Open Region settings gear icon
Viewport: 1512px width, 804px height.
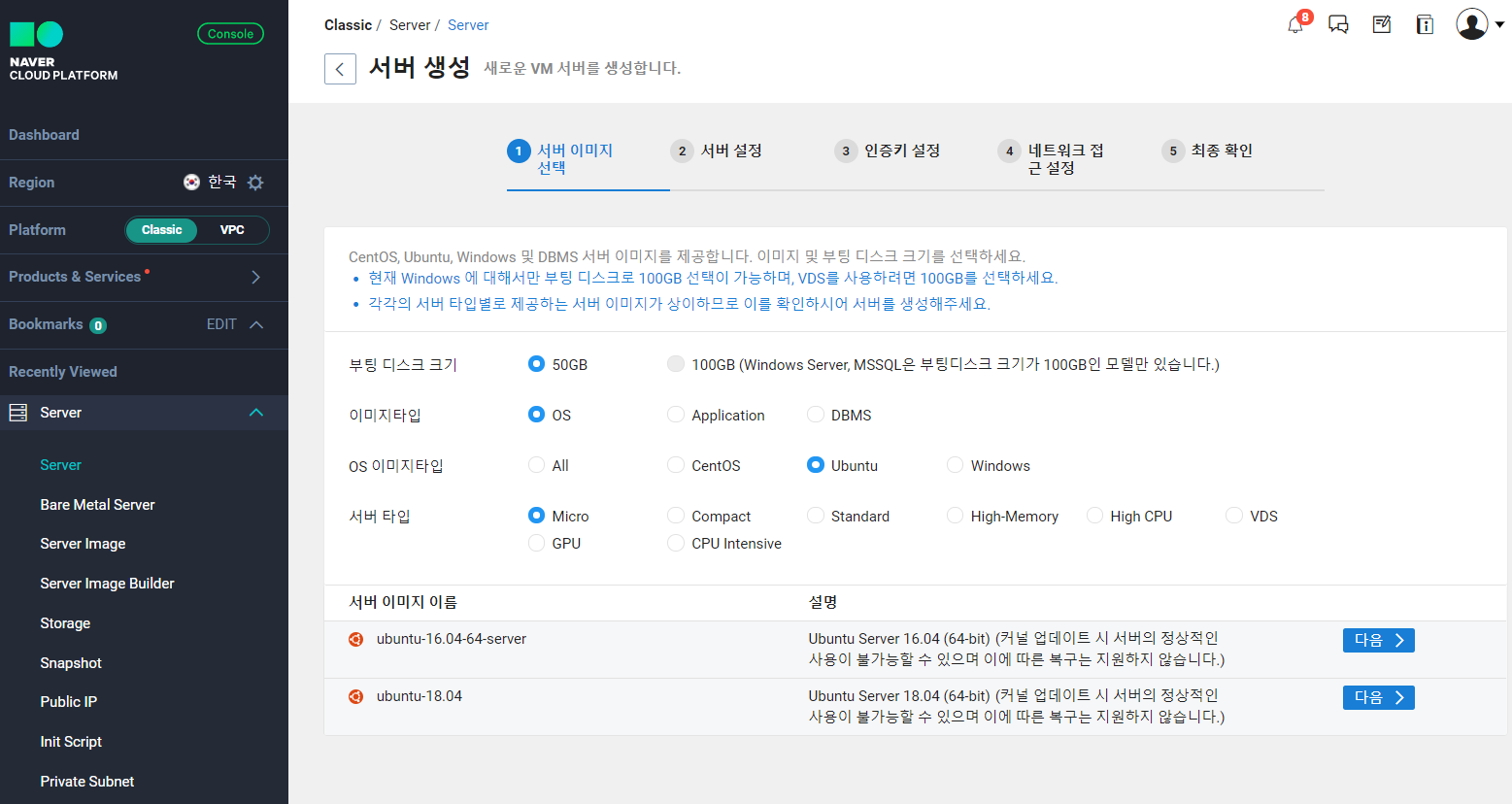[255, 183]
